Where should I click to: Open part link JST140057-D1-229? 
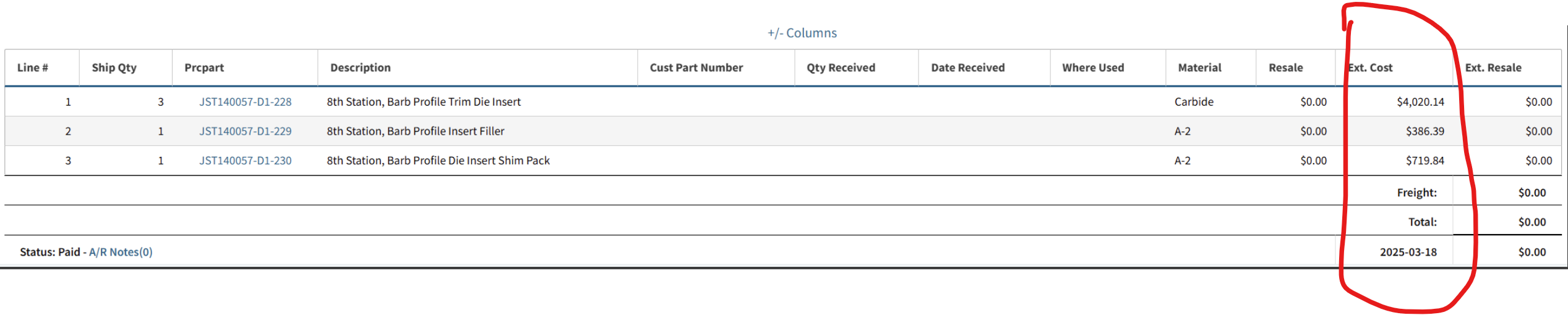click(x=245, y=132)
